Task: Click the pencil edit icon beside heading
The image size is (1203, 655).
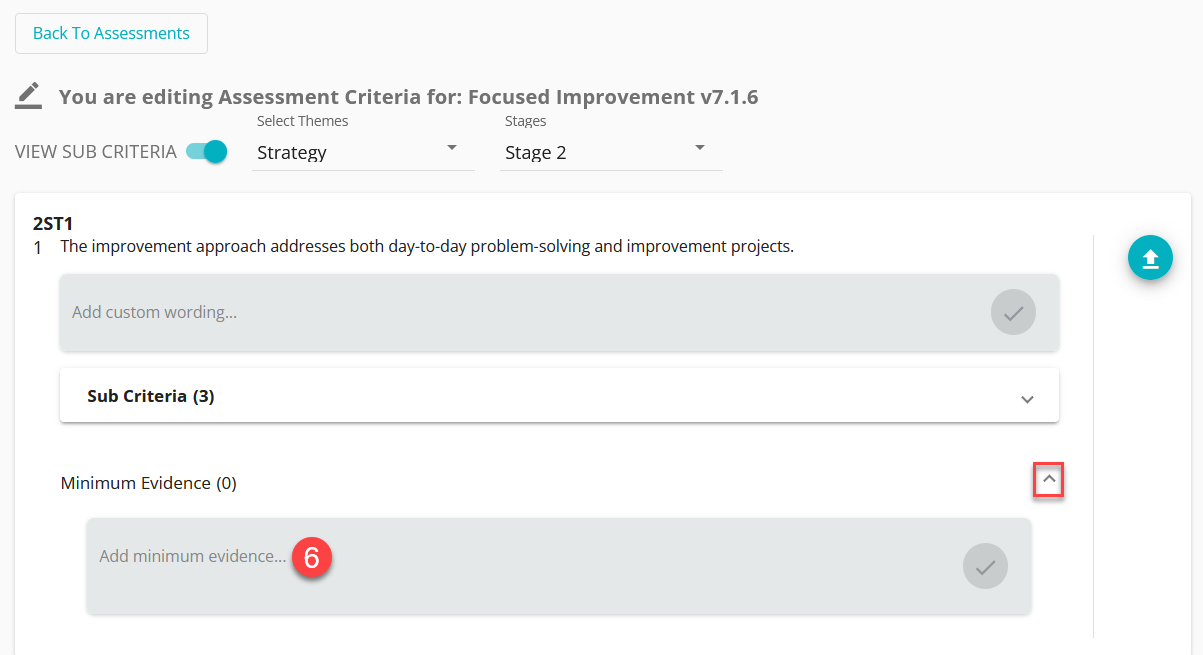Action: [29, 96]
